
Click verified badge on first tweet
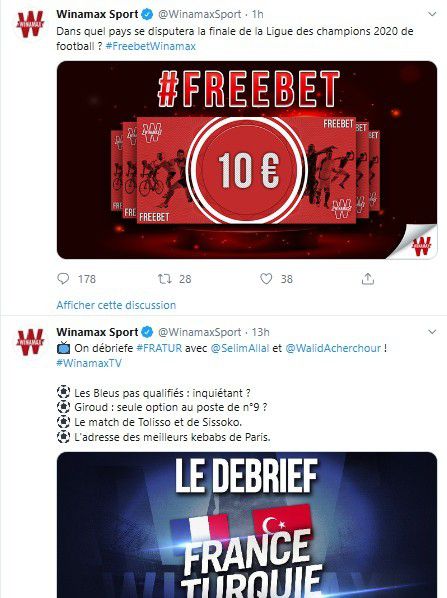[147, 14]
